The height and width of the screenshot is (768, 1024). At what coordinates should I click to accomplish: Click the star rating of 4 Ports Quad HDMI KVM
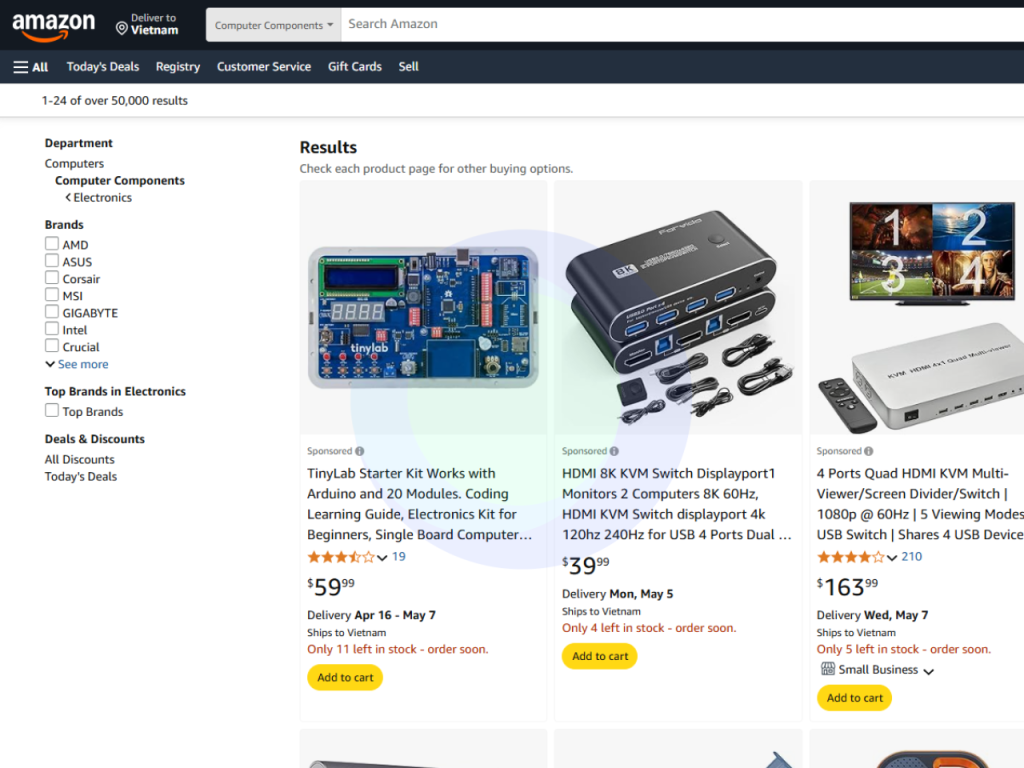tap(850, 557)
